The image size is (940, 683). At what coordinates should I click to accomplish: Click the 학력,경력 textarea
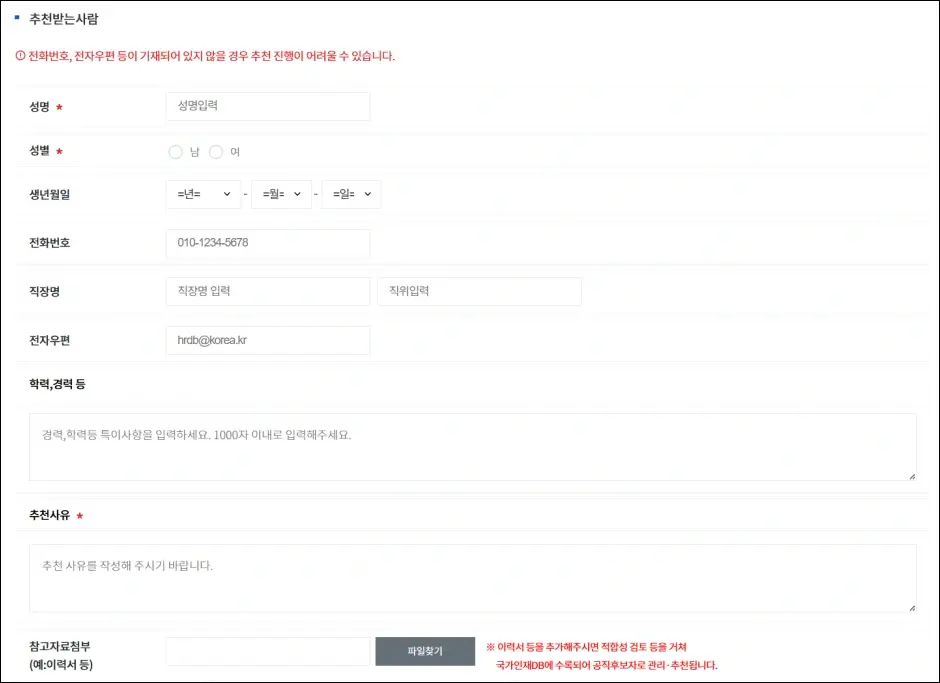point(472,447)
